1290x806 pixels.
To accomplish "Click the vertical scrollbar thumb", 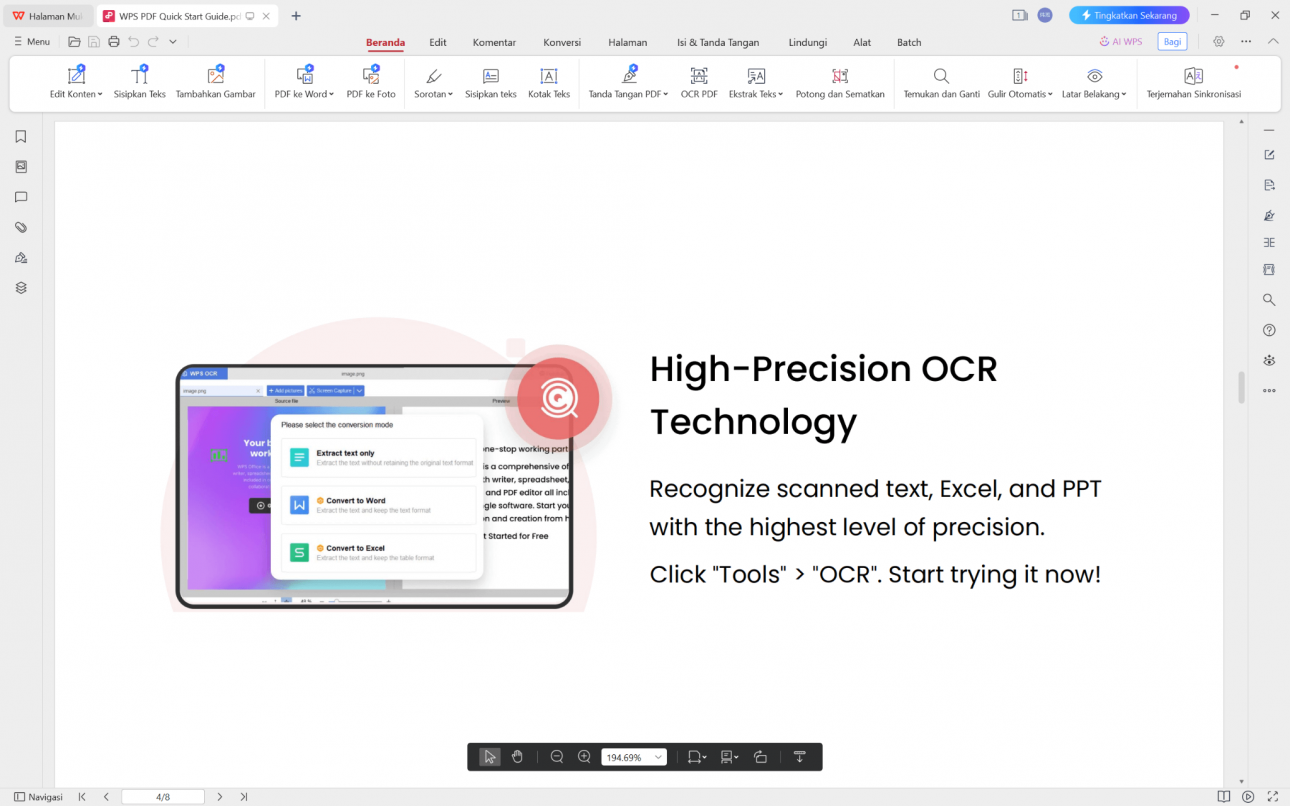I will pyautogui.click(x=1242, y=387).
